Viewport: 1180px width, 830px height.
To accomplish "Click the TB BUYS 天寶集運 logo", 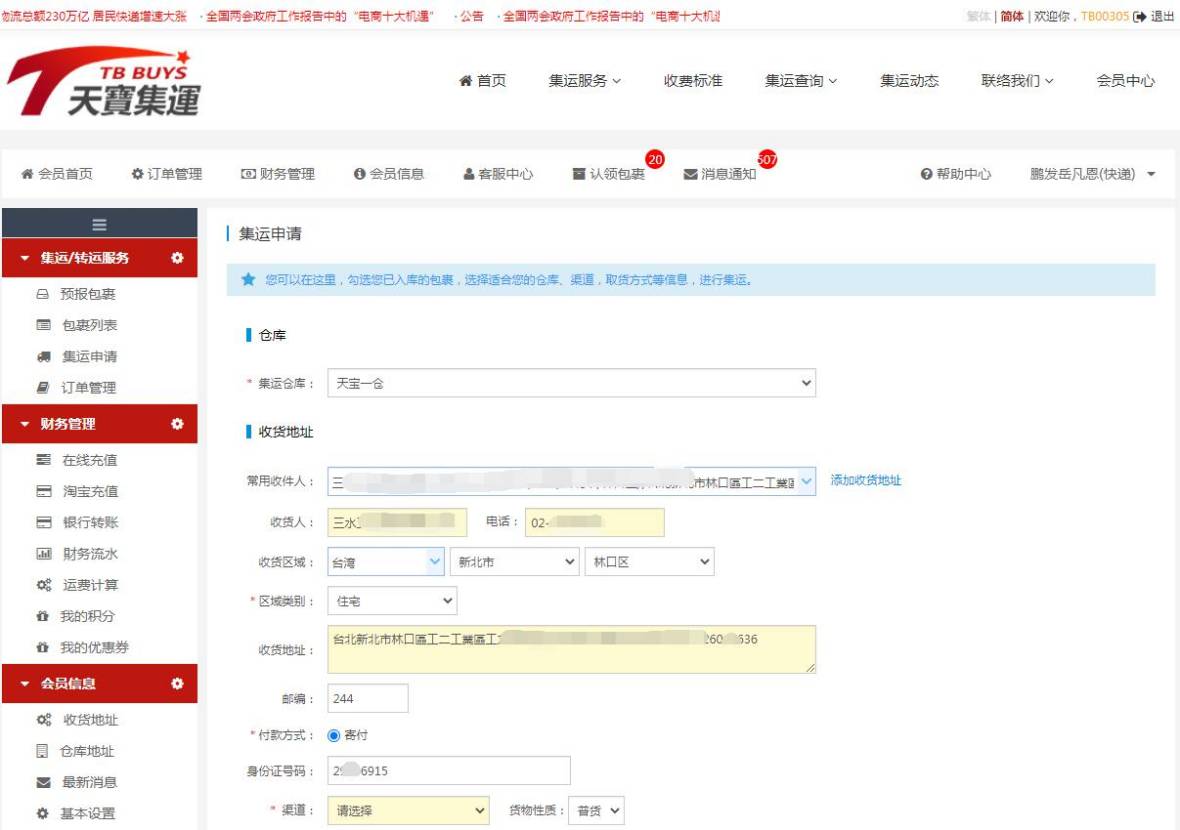I will point(104,82).
